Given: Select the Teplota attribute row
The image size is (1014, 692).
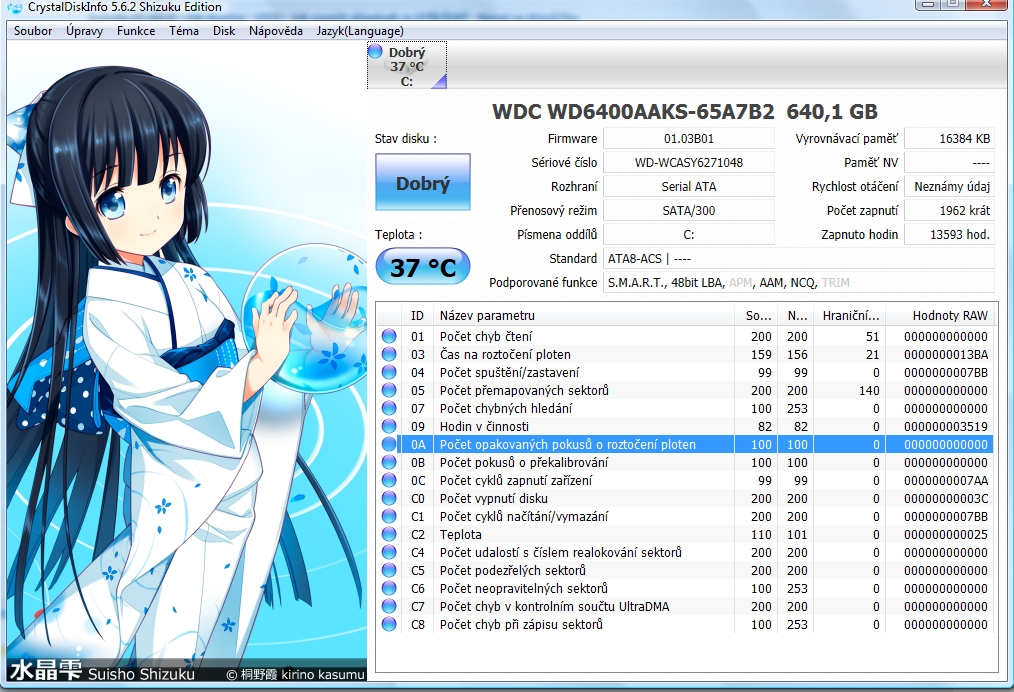Looking at the screenshot, I should coord(685,534).
